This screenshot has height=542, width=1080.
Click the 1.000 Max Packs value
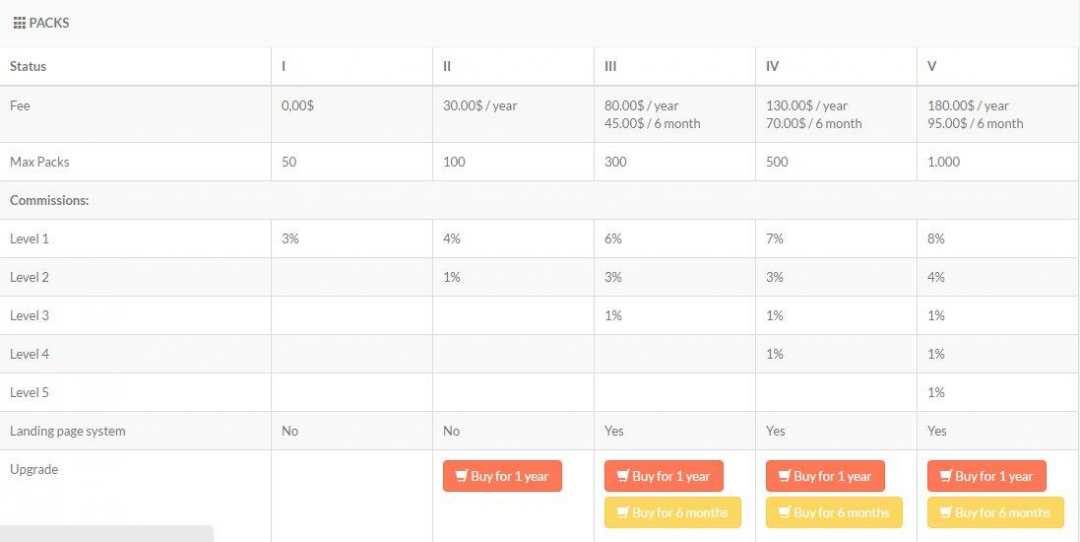coord(944,162)
